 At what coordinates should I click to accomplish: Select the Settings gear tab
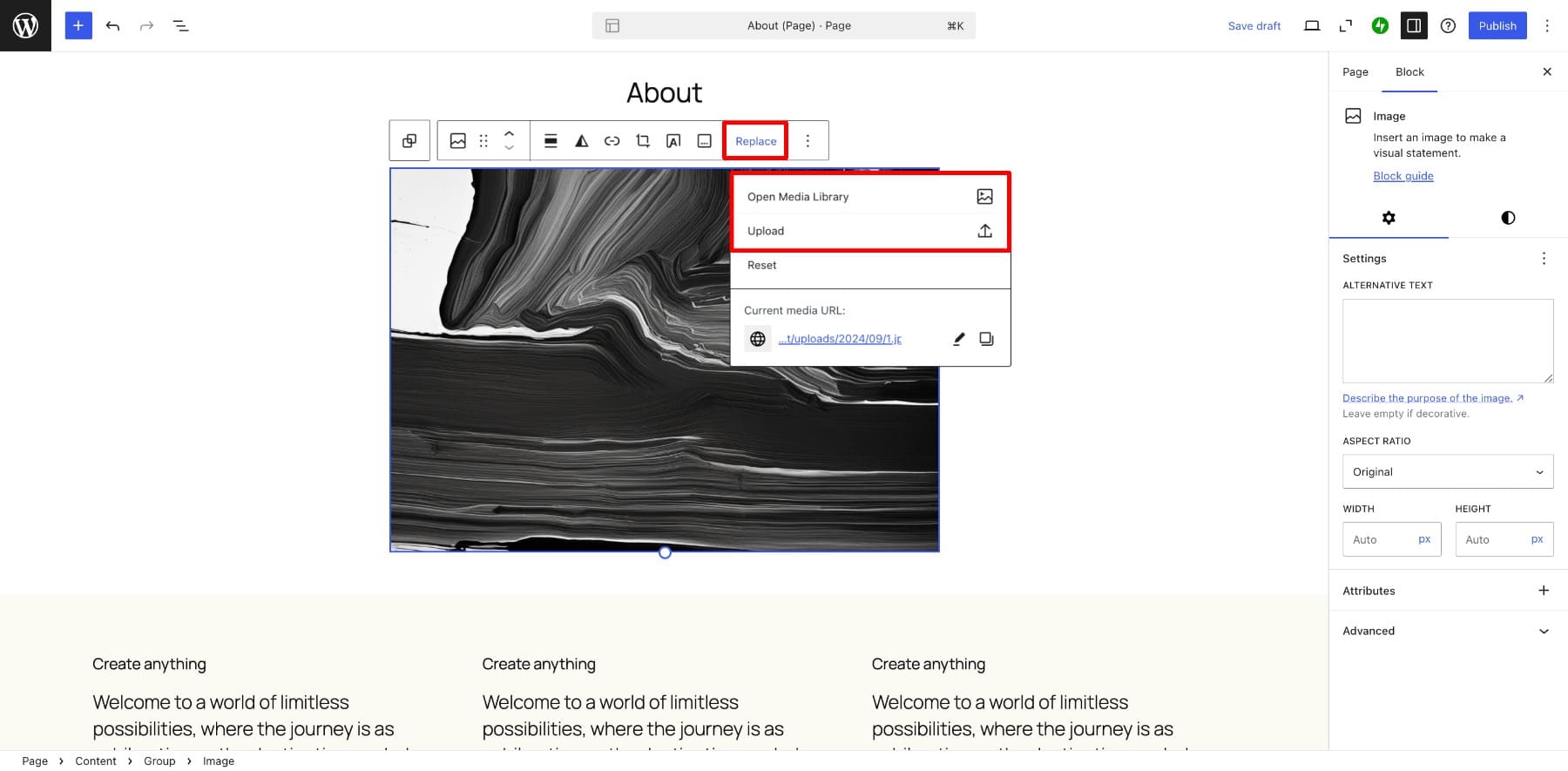tap(1389, 218)
